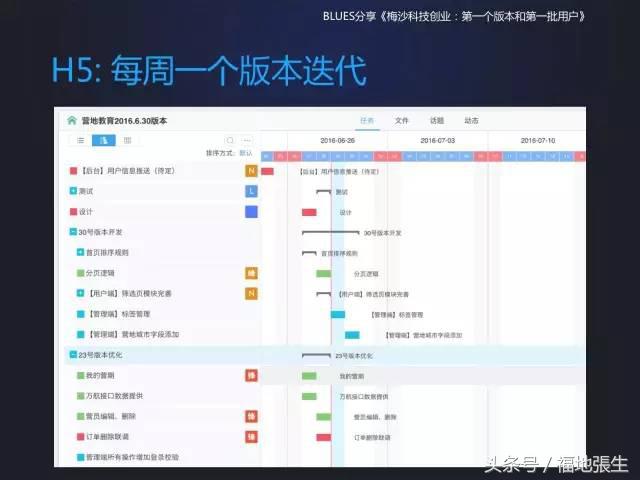Switch to the board columns view icon

click(x=128, y=140)
